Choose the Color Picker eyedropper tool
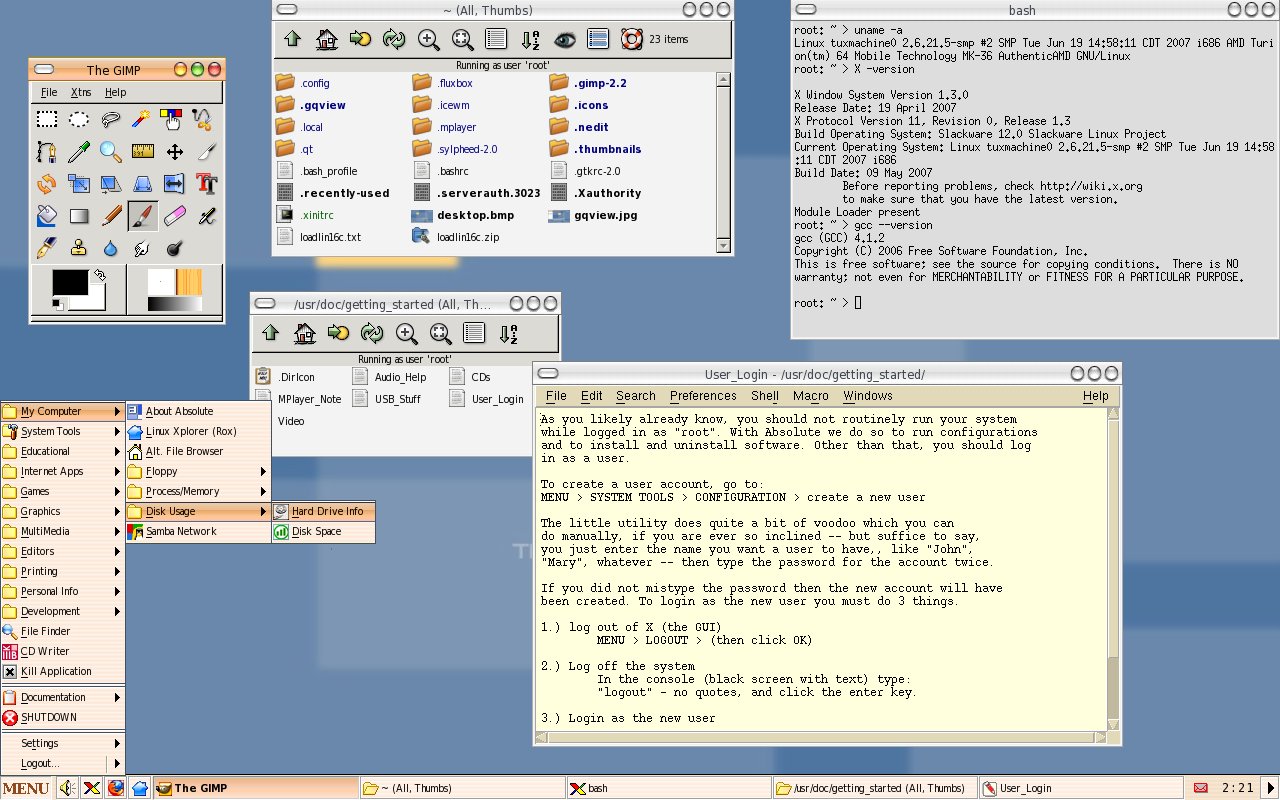 point(78,152)
